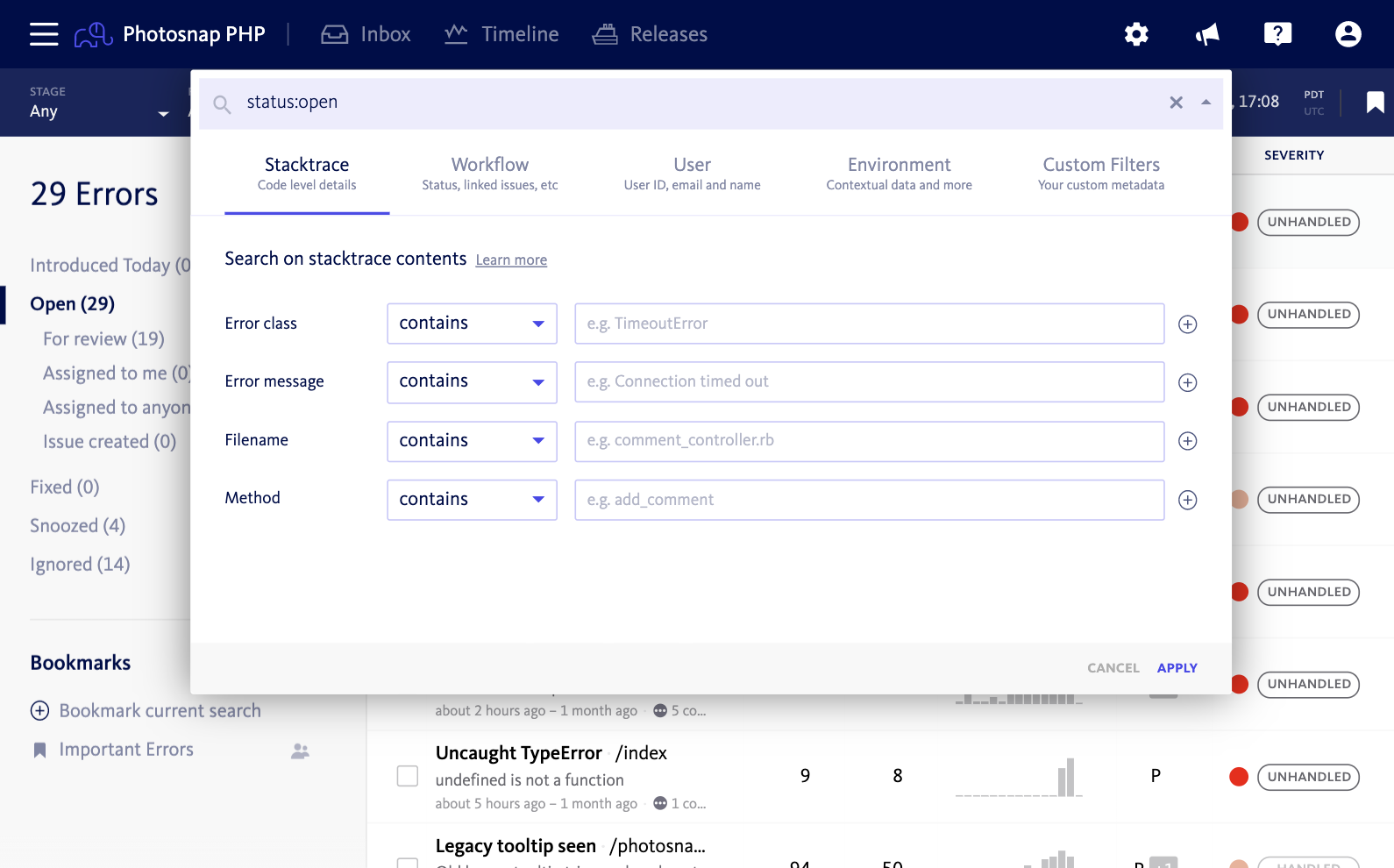The width and height of the screenshot is (1394, 868).
Task: Open the Error class contains dropdown
Action: tap(472, 324)
